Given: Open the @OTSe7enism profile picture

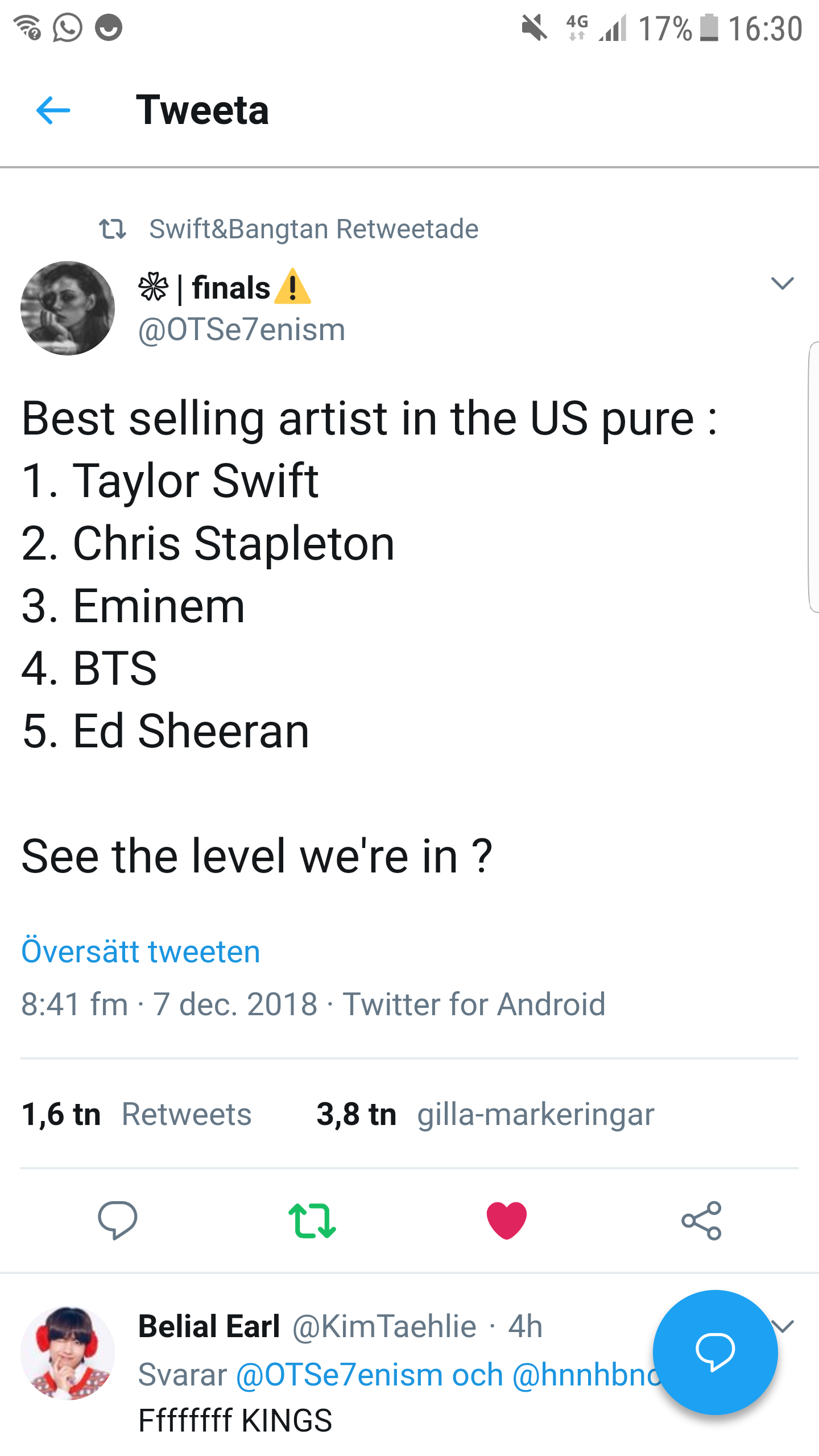Looking at the screenshot, I should click(x=68, y=308).
